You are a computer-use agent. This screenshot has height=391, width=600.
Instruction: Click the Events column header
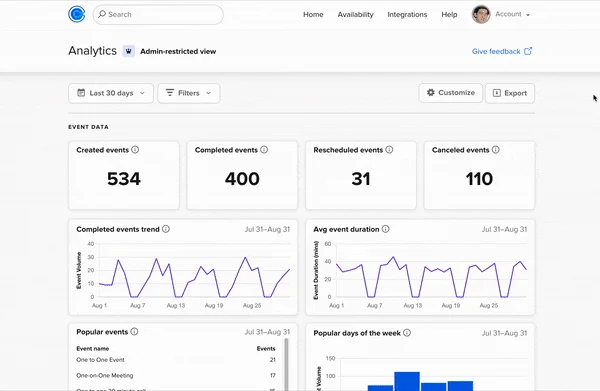click(266, 349)
